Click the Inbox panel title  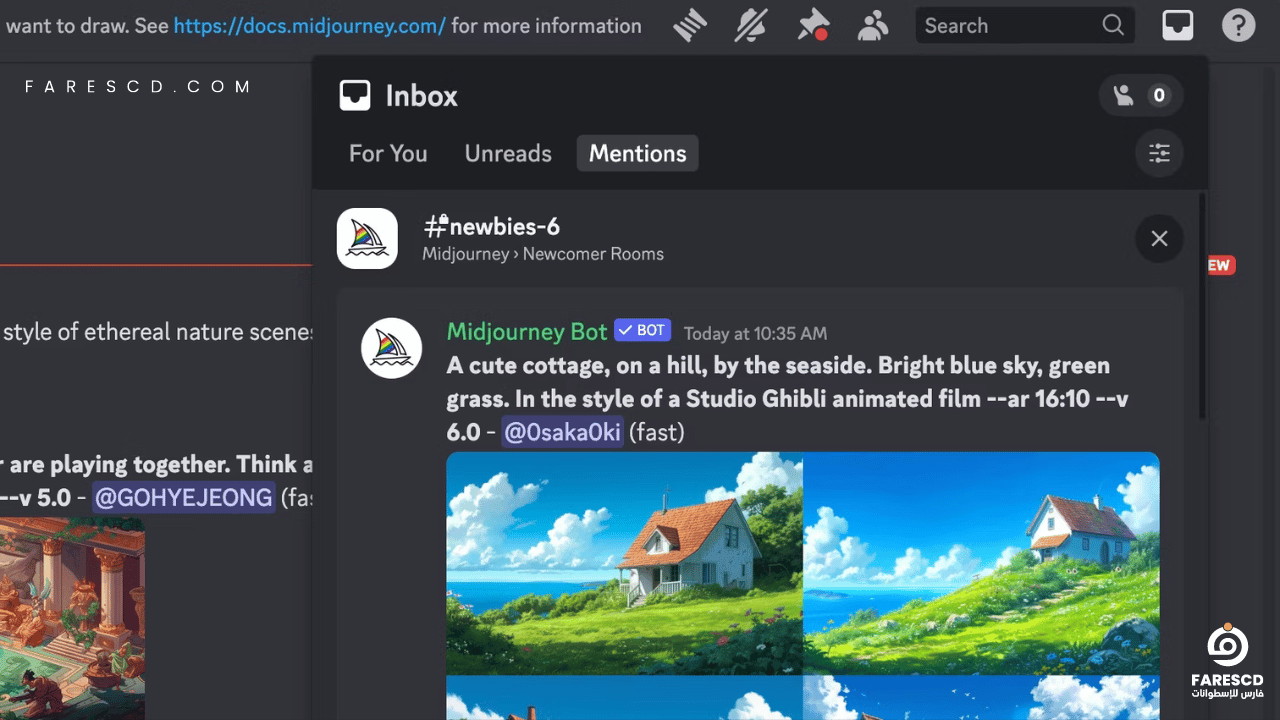pos(421,96)
